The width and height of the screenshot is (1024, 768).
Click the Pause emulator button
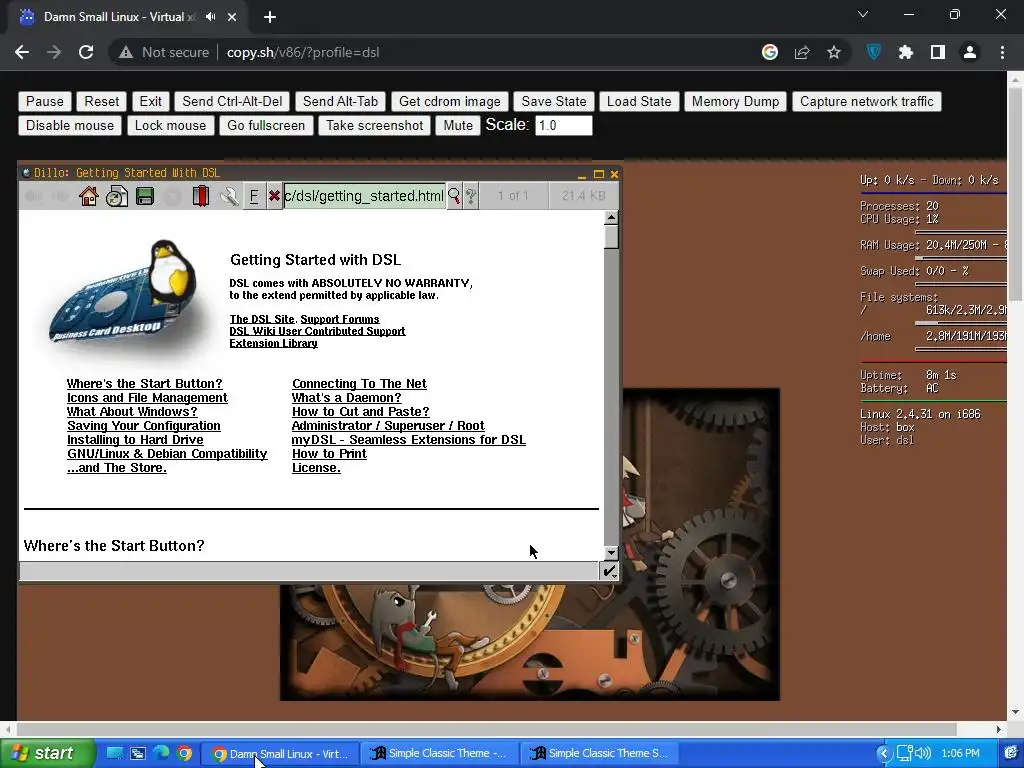(x=44, y=101)
